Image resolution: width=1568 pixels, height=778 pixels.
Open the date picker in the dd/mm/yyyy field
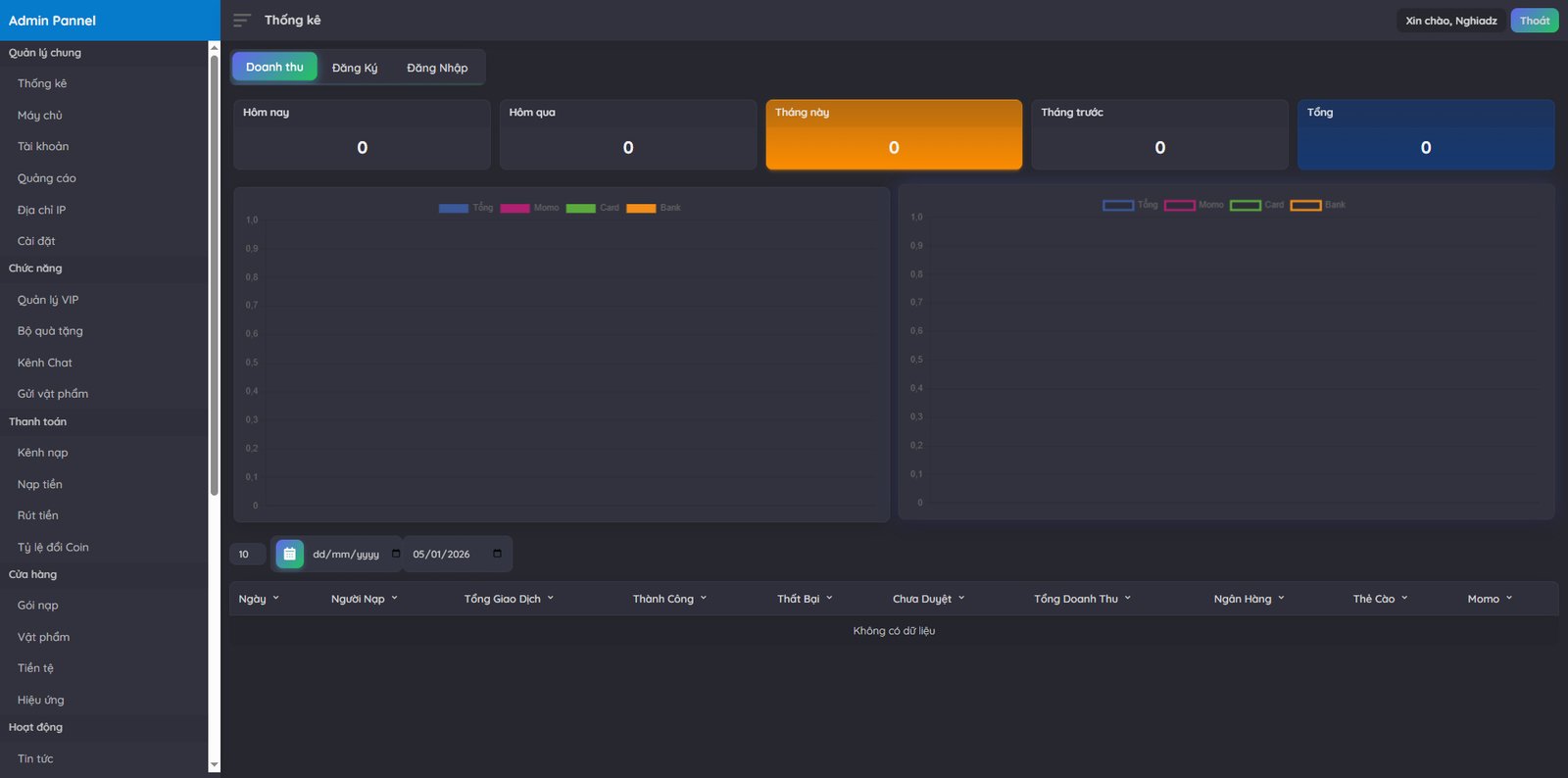(396, 554)
